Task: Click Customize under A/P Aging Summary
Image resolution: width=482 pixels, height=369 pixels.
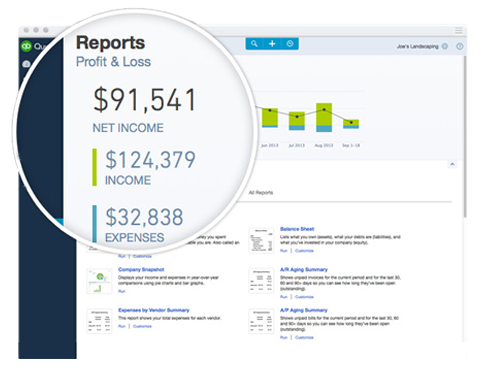Action: click(304, 337)
